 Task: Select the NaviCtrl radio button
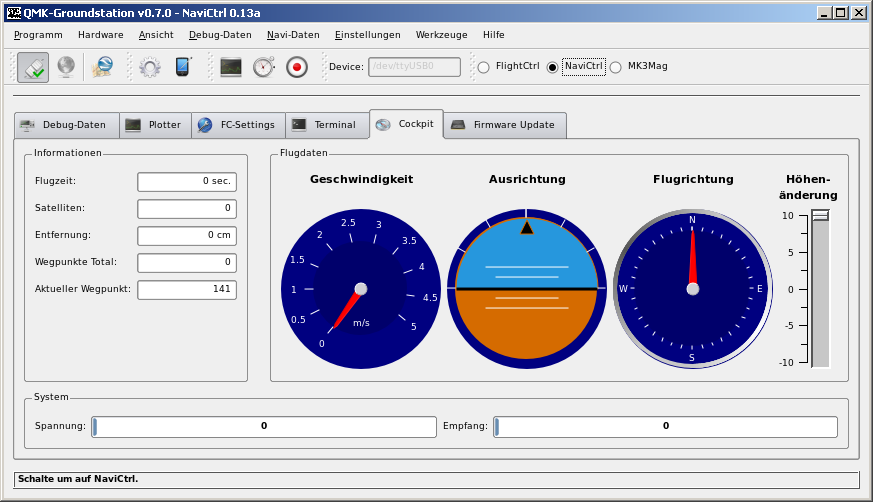click(552, 67)
